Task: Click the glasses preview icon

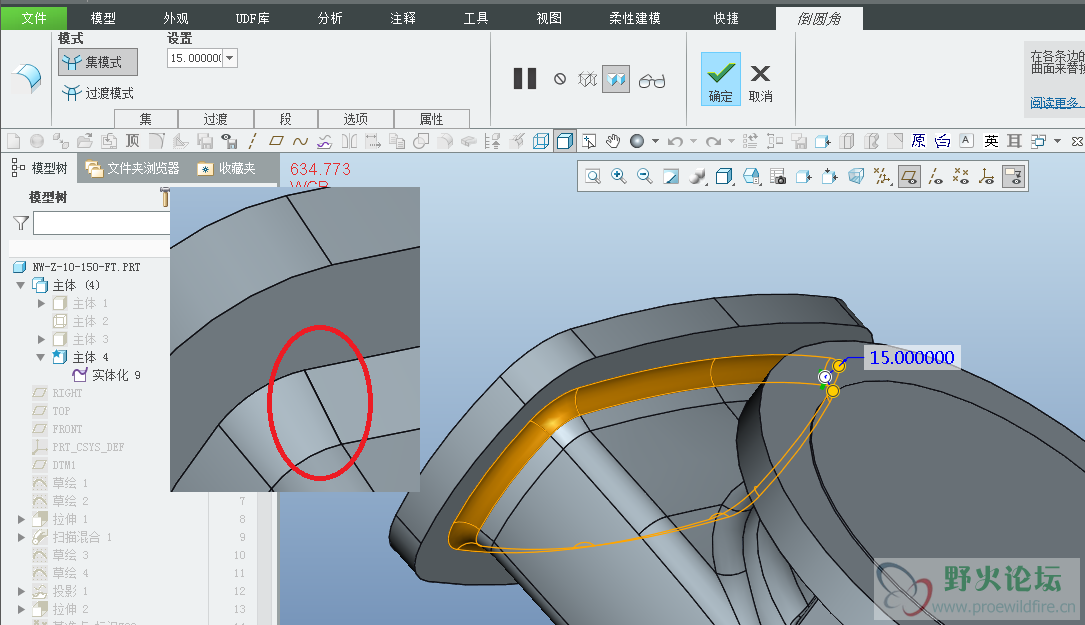Action: click(652, 80)
